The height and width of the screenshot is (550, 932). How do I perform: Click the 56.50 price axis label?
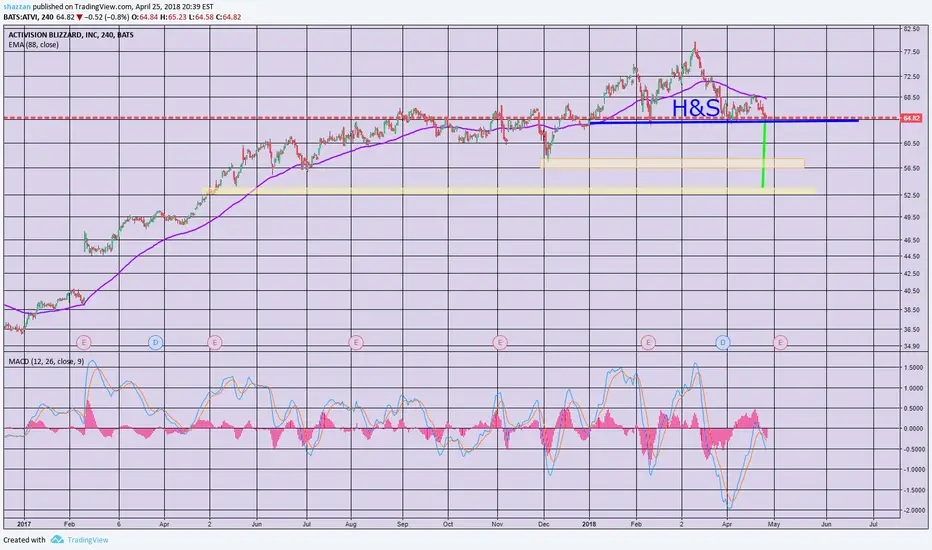(x=911, y=168)
